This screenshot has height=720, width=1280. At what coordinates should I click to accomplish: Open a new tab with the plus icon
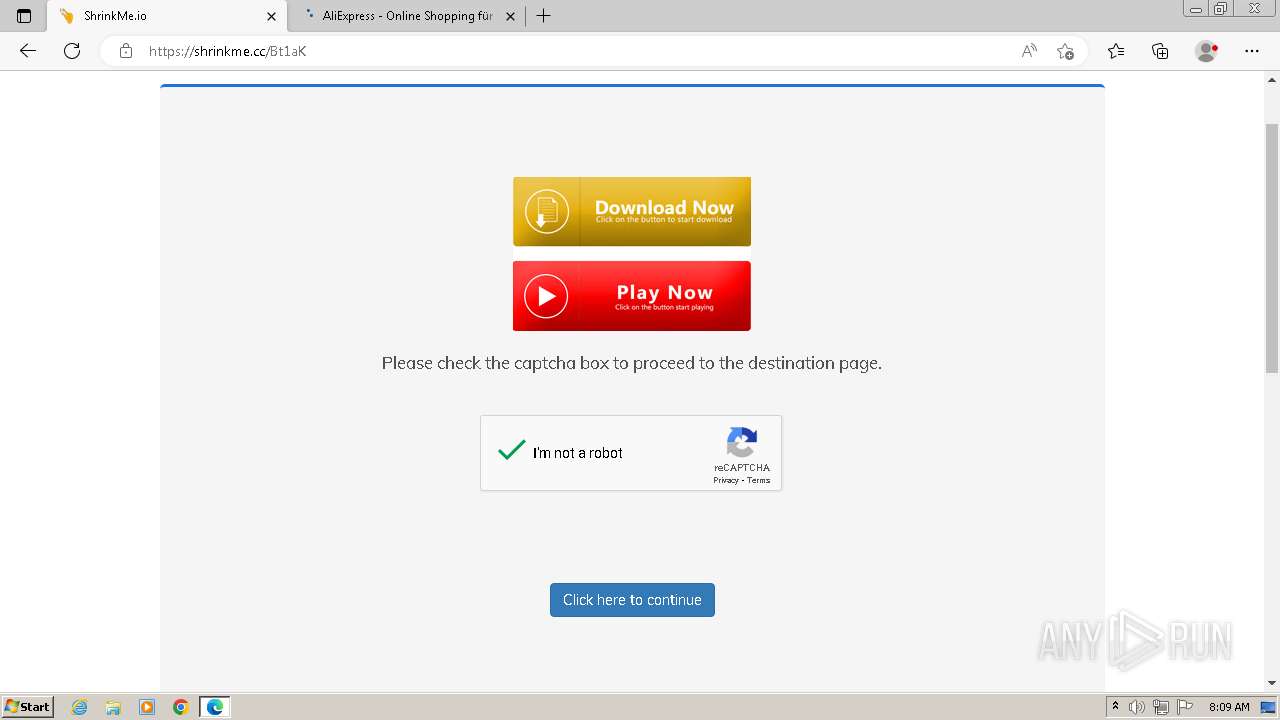pyautogui.click(x=543, y=16)
